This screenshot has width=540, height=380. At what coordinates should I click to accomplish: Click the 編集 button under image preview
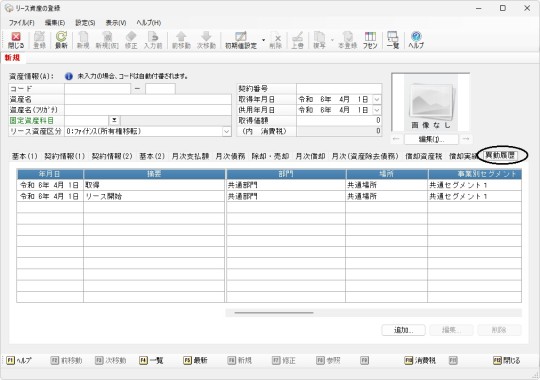point(431,139)
